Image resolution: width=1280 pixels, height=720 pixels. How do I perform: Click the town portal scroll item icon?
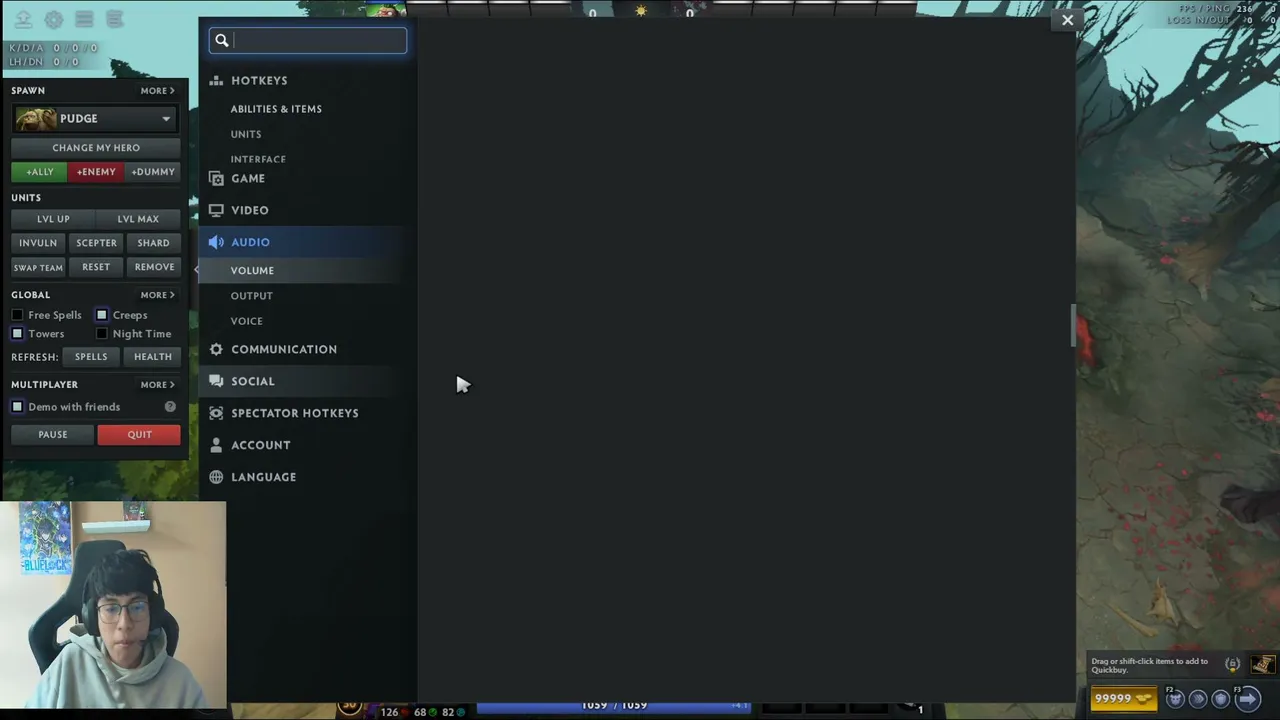pos(1263,665)
